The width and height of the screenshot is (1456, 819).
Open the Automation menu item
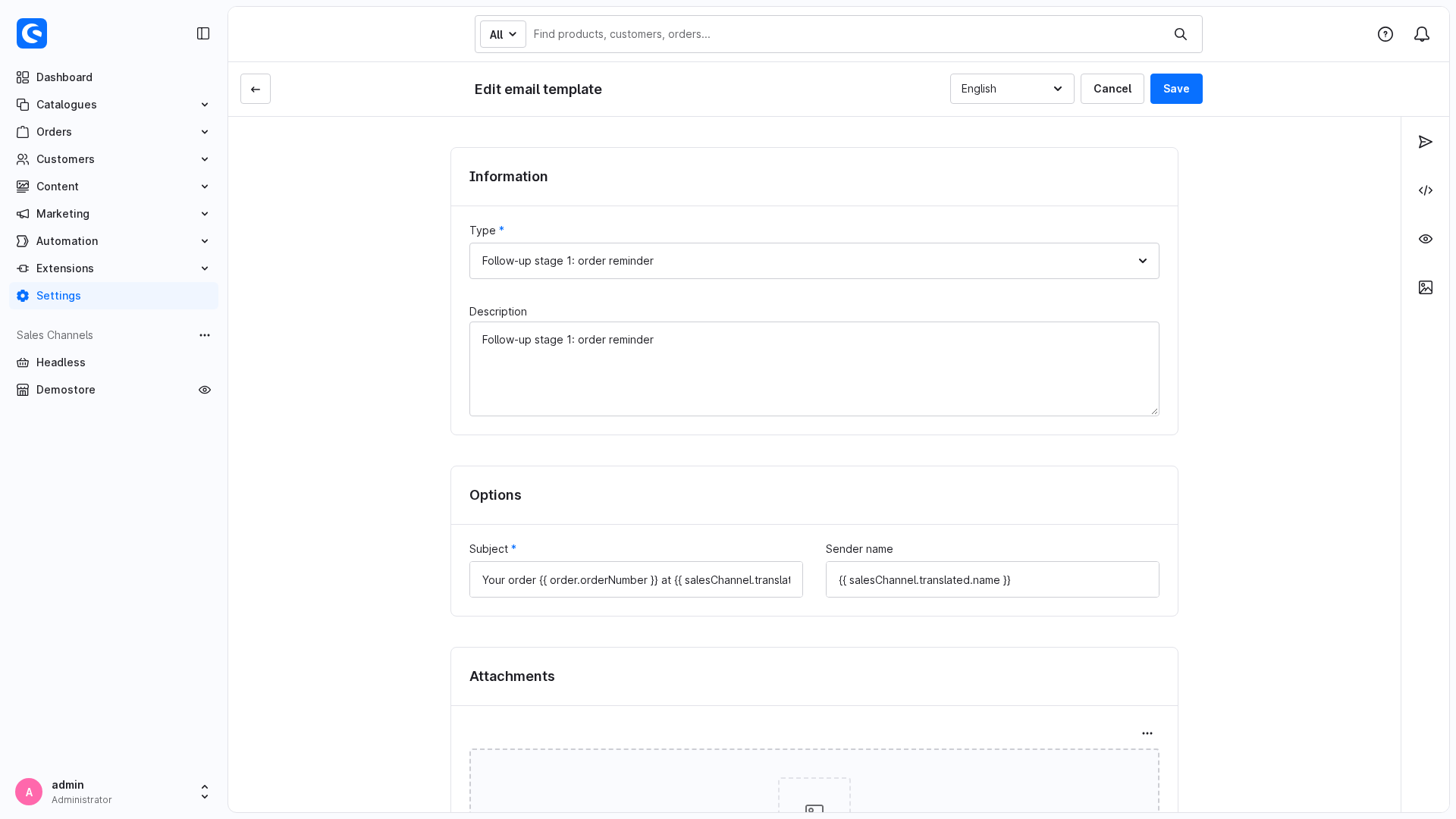114,241
